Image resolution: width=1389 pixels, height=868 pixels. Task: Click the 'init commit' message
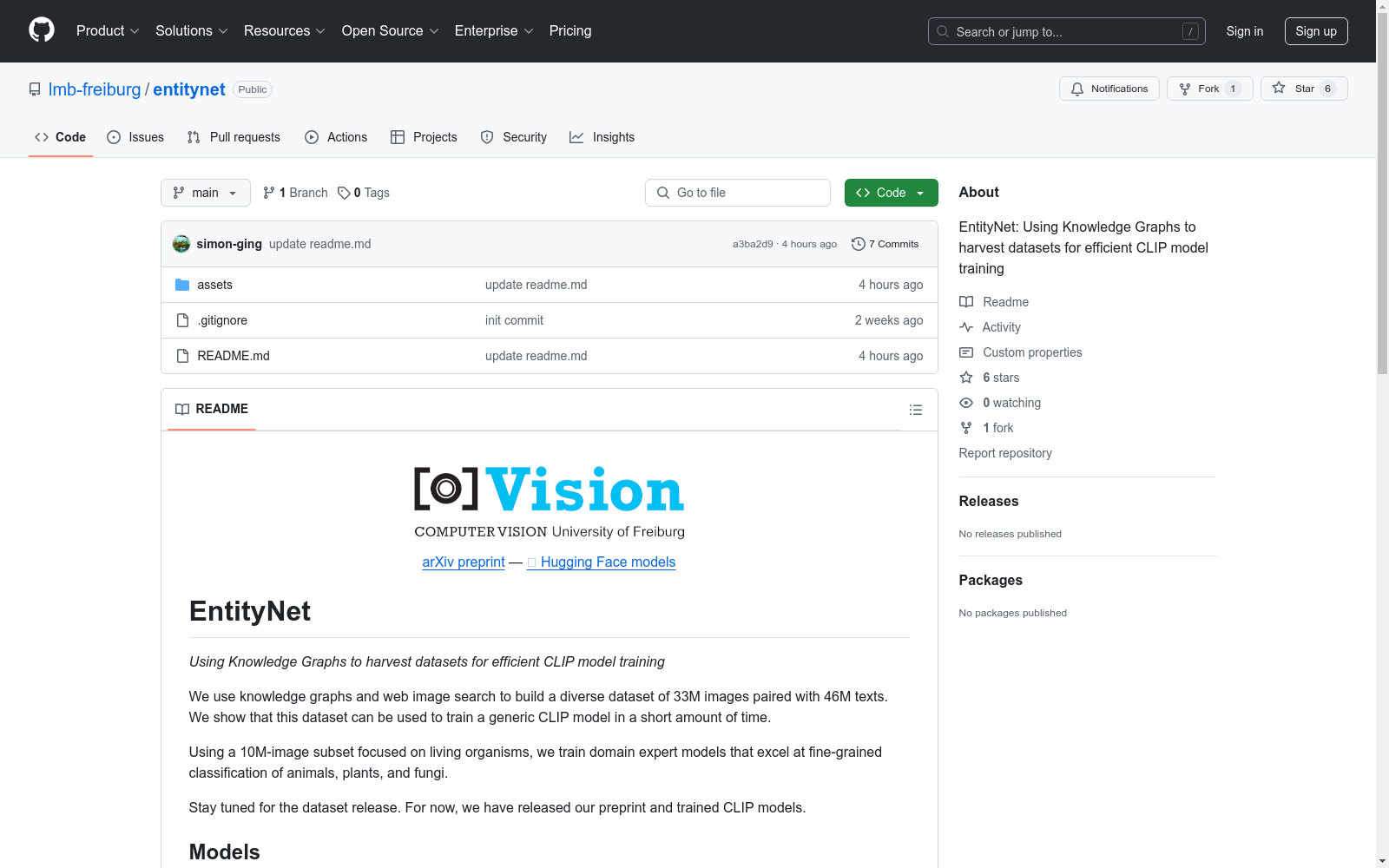point(514,320)
